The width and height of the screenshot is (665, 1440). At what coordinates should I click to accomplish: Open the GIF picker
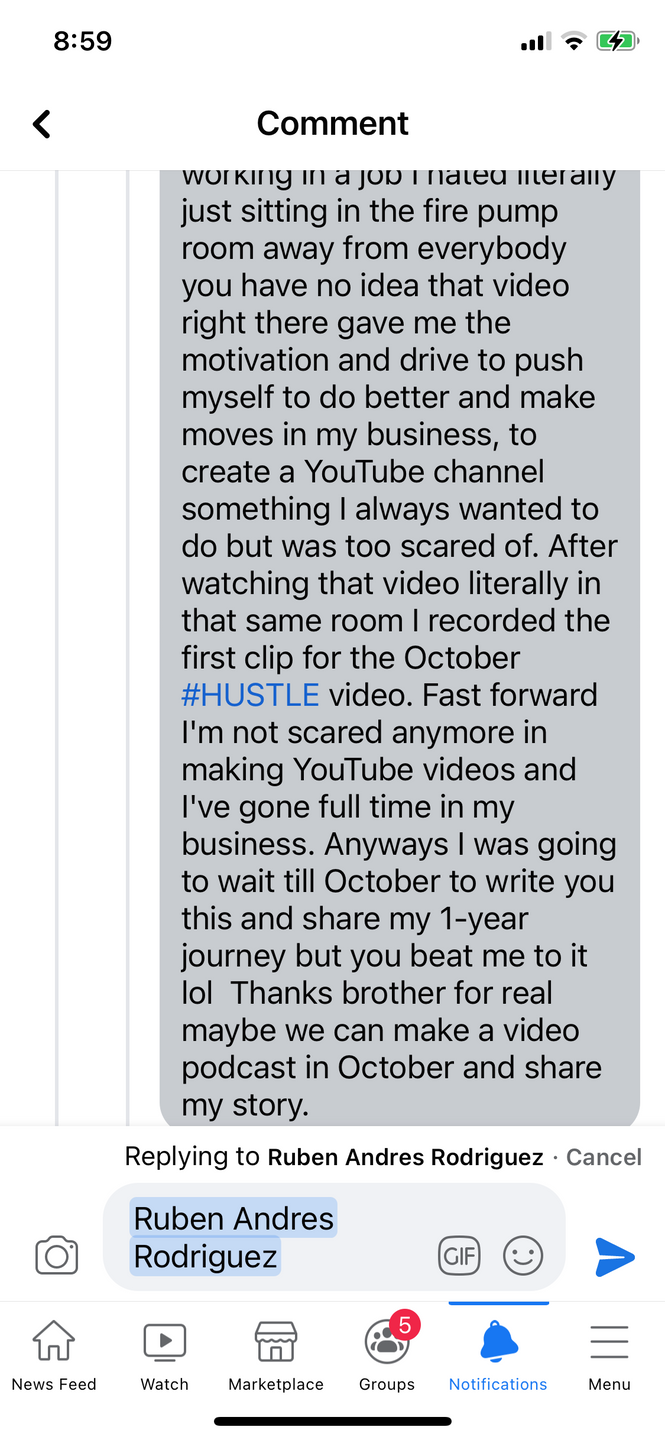pyautogui.click(x=459, y=1256)
